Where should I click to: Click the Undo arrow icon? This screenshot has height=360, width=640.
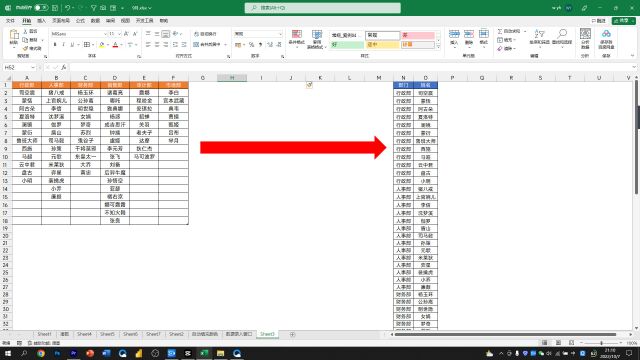pos(67,8)
